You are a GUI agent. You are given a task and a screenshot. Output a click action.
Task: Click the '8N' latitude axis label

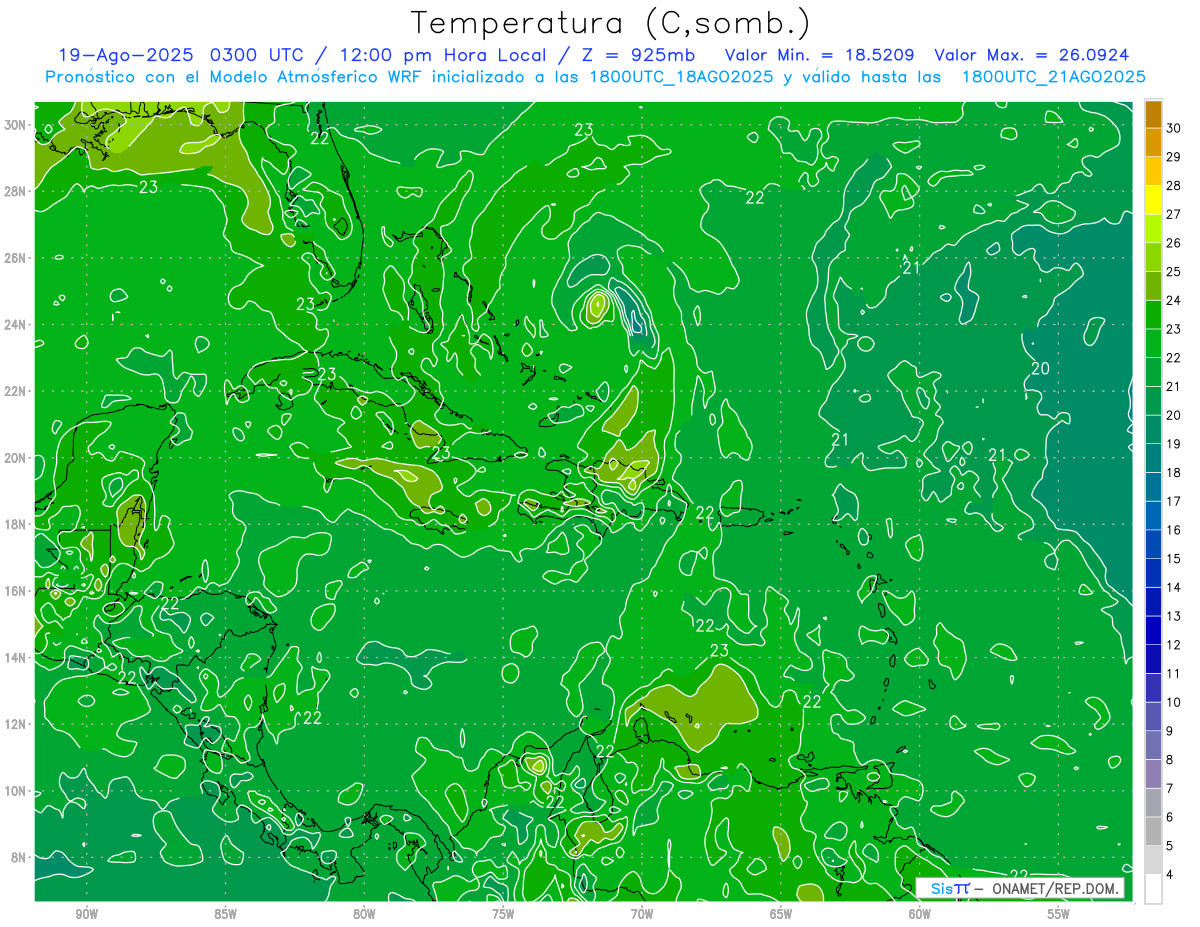pyautogui.click(x=19, y=857)
